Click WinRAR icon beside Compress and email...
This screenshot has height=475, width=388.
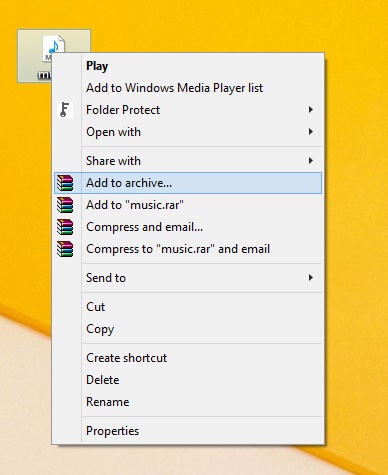(65, 227)
